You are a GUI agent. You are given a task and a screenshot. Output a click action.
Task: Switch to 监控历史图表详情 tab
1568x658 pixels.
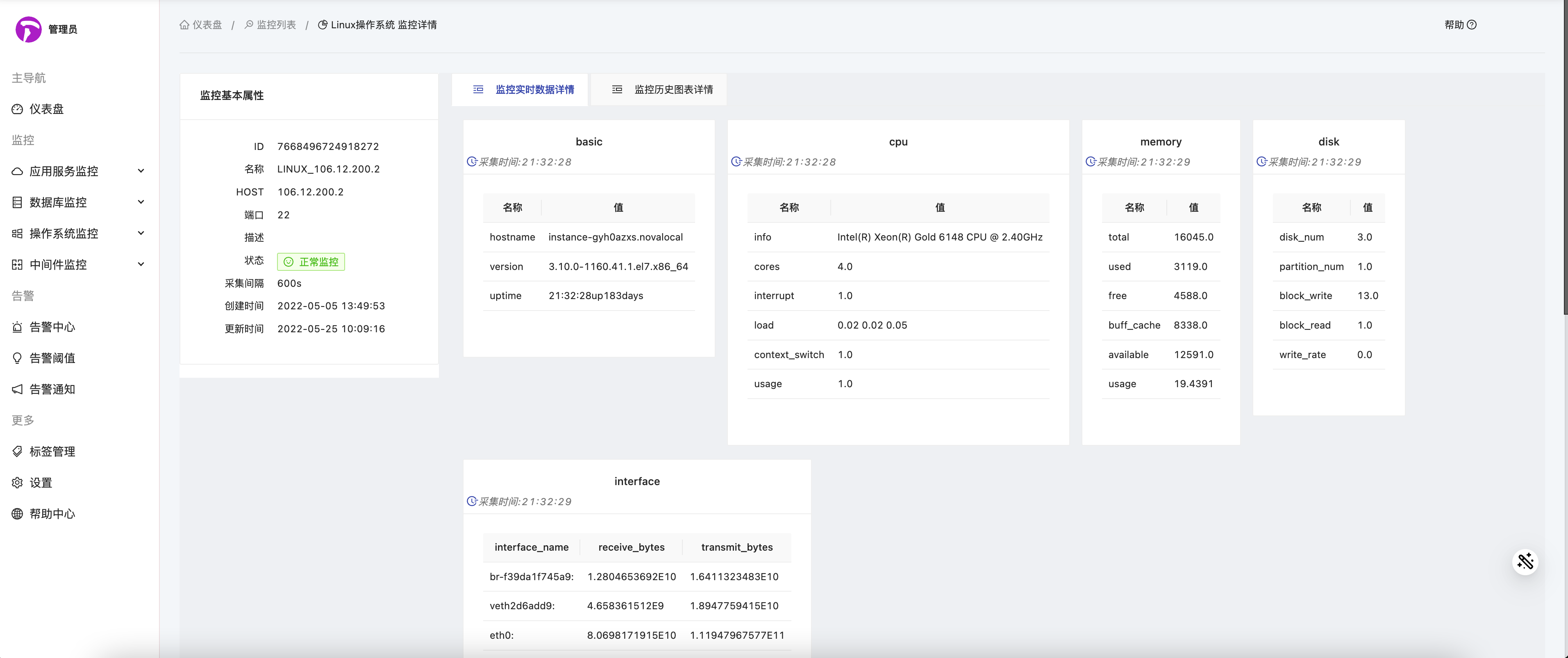(659, 89)
